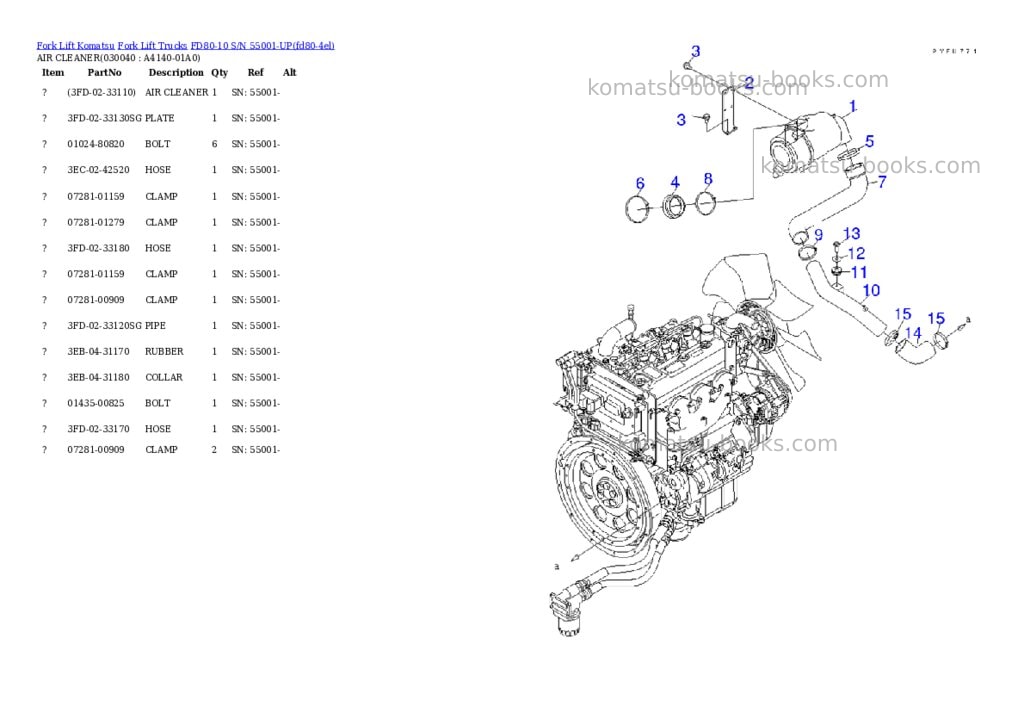Select part number 3EB-04-31180

98,378
